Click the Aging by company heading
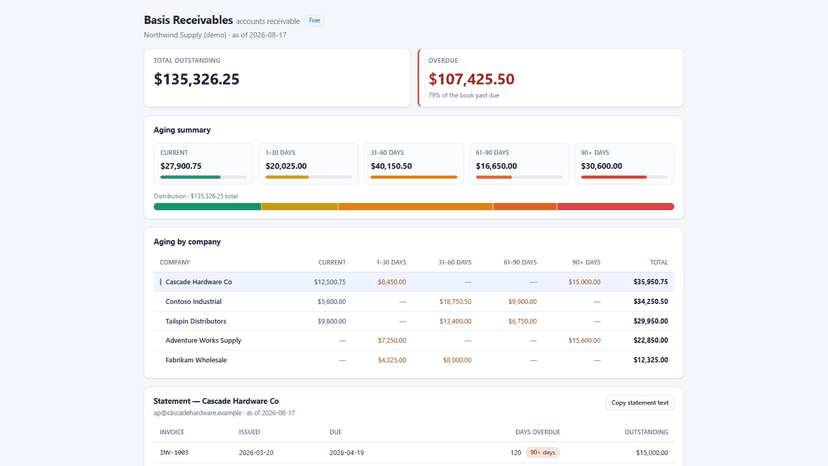Image resolution: width=828 pixels, height=466 pixels. [x=187, y=242]
